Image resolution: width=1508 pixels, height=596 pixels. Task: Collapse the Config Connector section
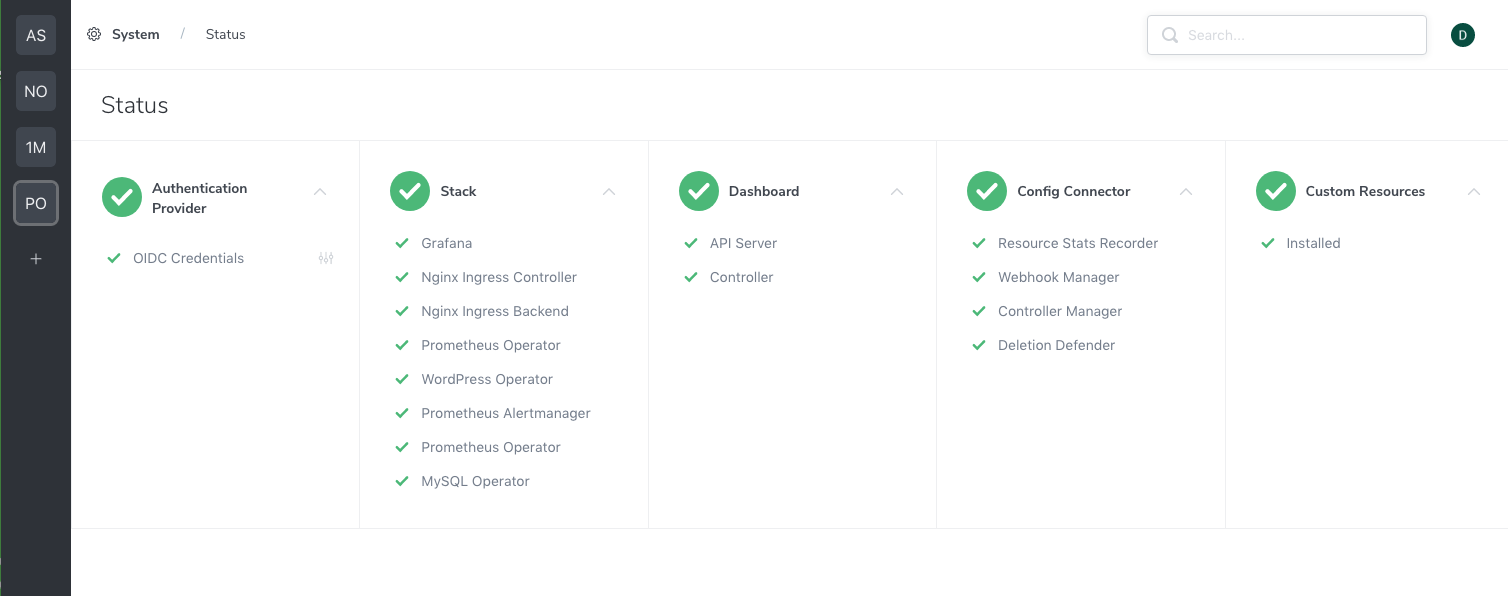pos(1186,192)
